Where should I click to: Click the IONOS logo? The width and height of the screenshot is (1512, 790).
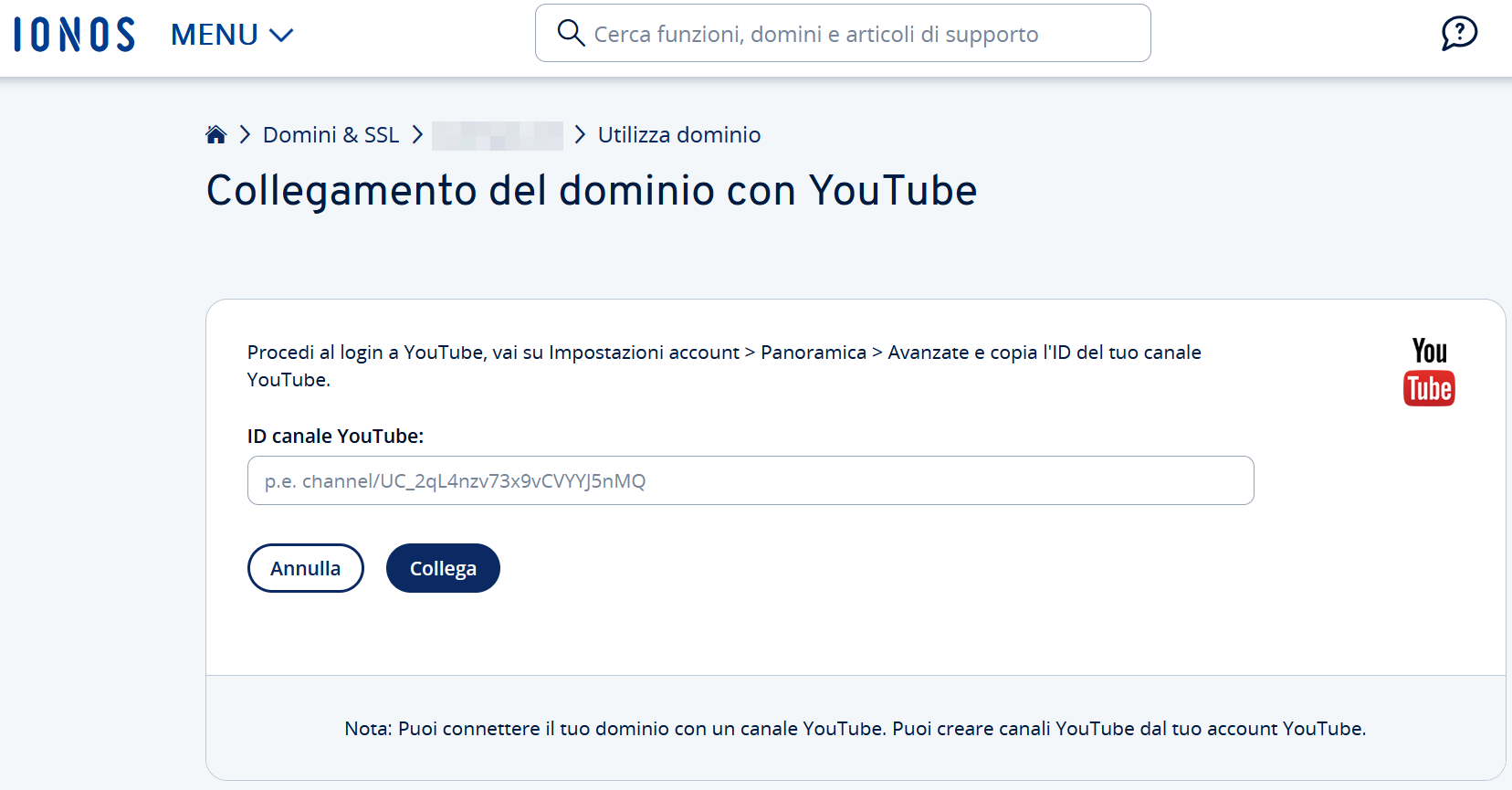(x=74, y=35)
